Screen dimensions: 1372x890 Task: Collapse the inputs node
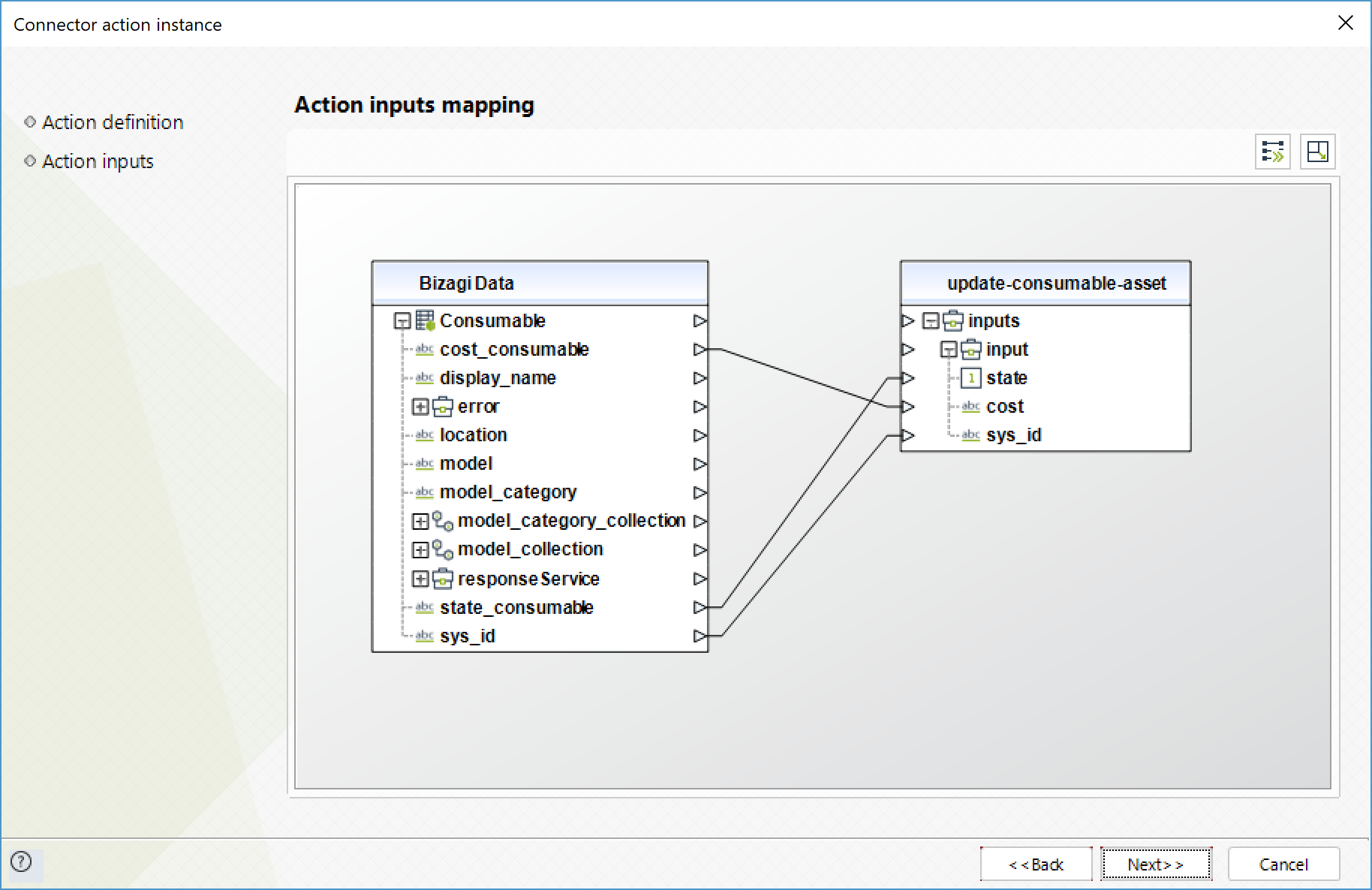pos(931,321)
